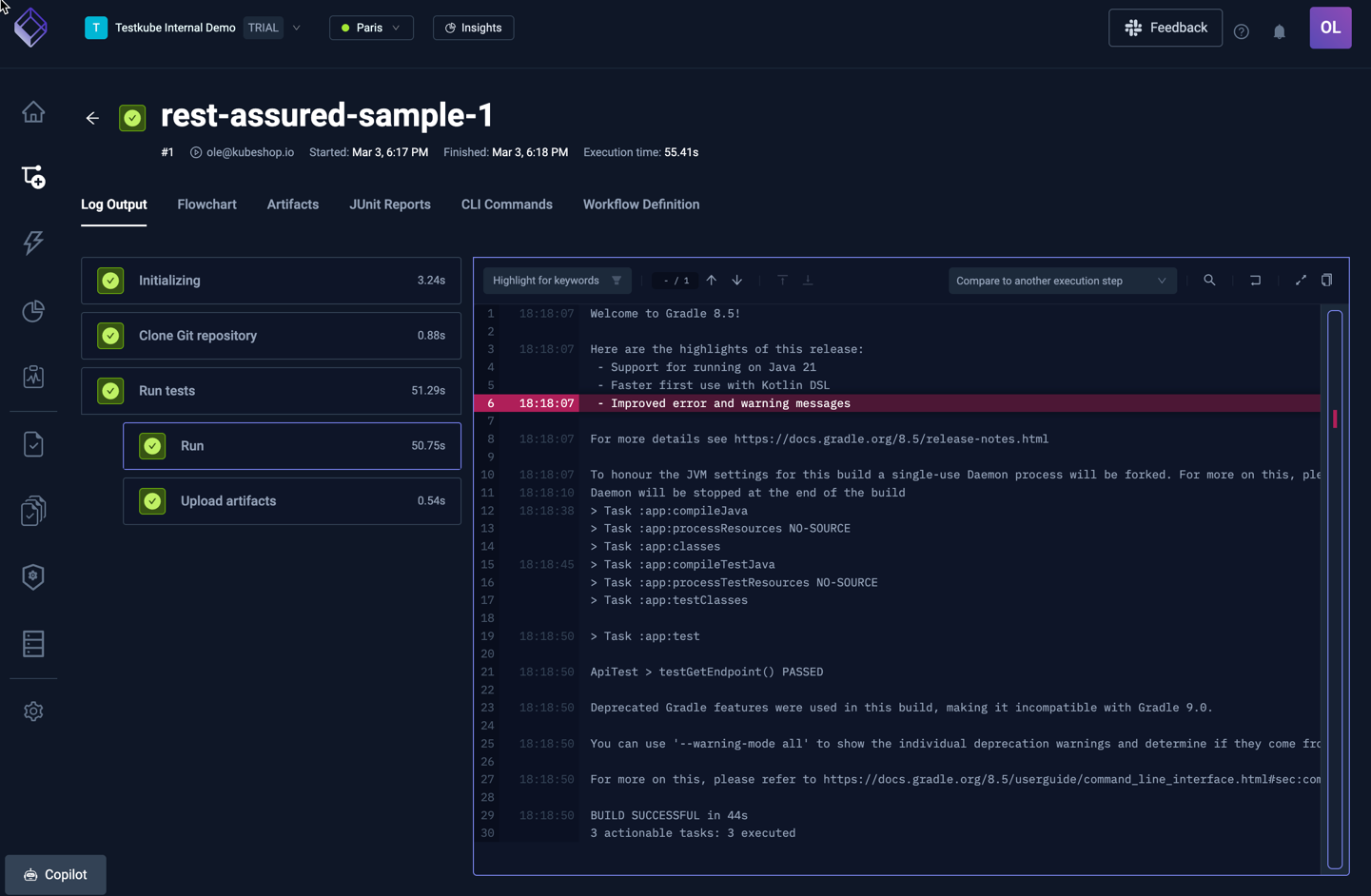The height and width of the screenshot is (896, 1371).
Task: Copy log output using the copy icon
Action: tap(1327, 280)
